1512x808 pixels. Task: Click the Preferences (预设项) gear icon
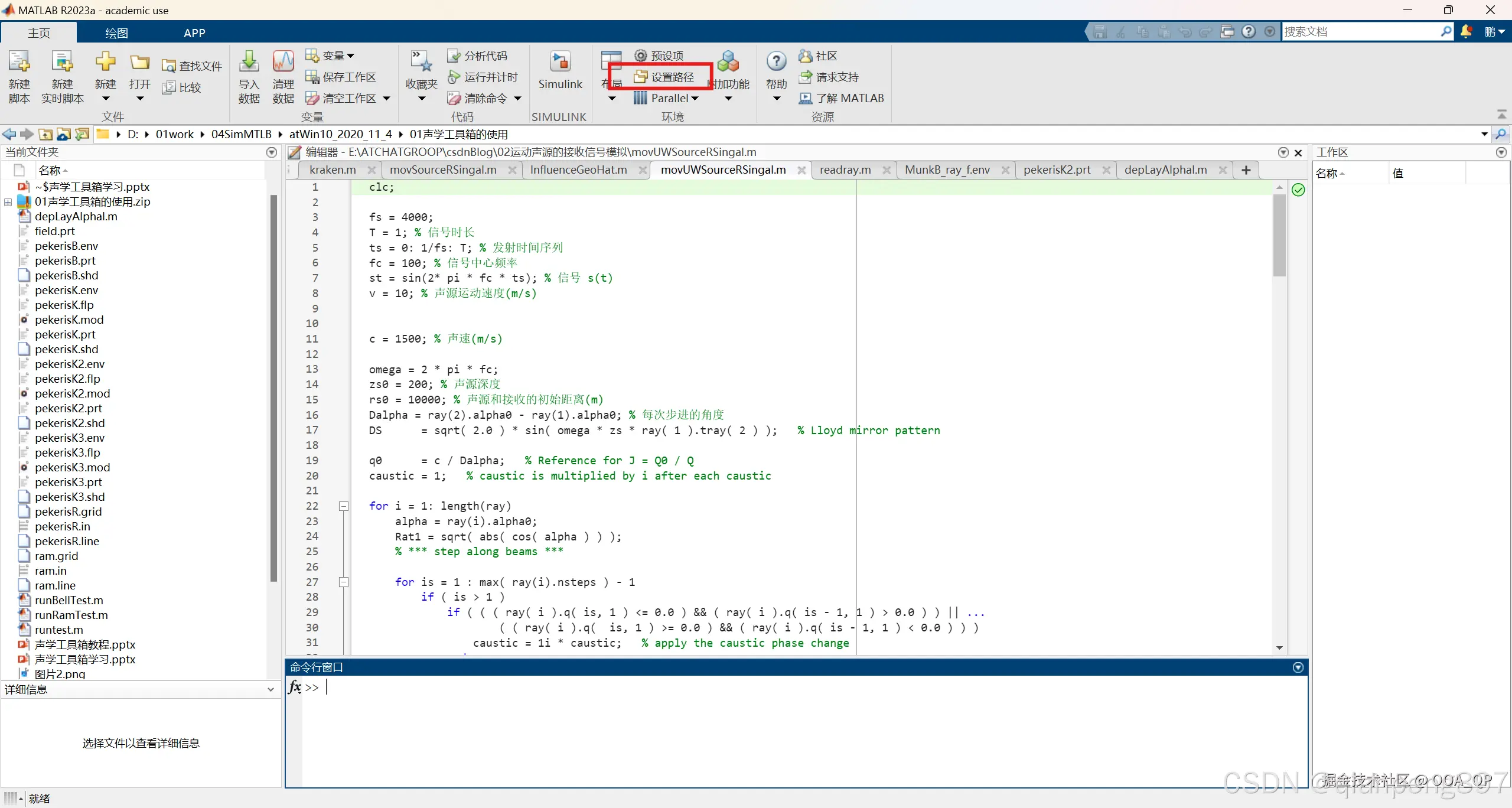pos(640,56)
